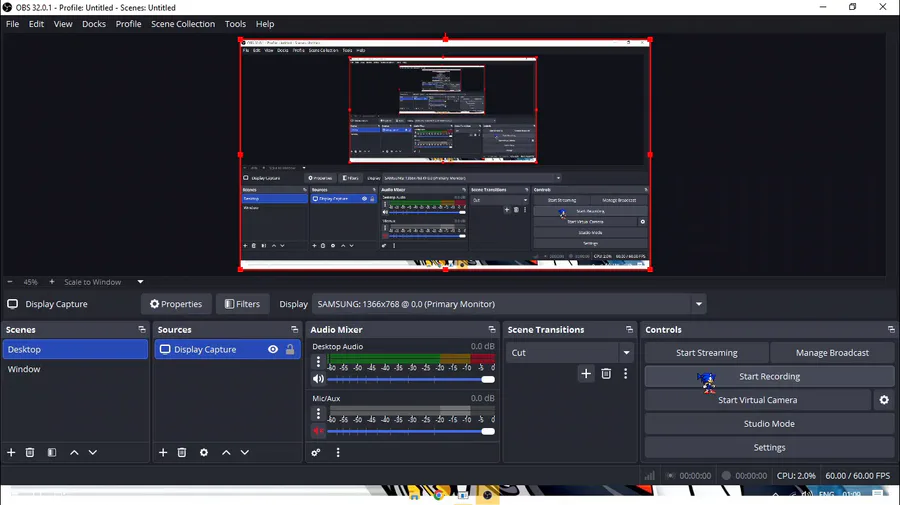Move scene down in Scenes panel
Viewport: 900px width, 505px height.
tap(92, 452)
